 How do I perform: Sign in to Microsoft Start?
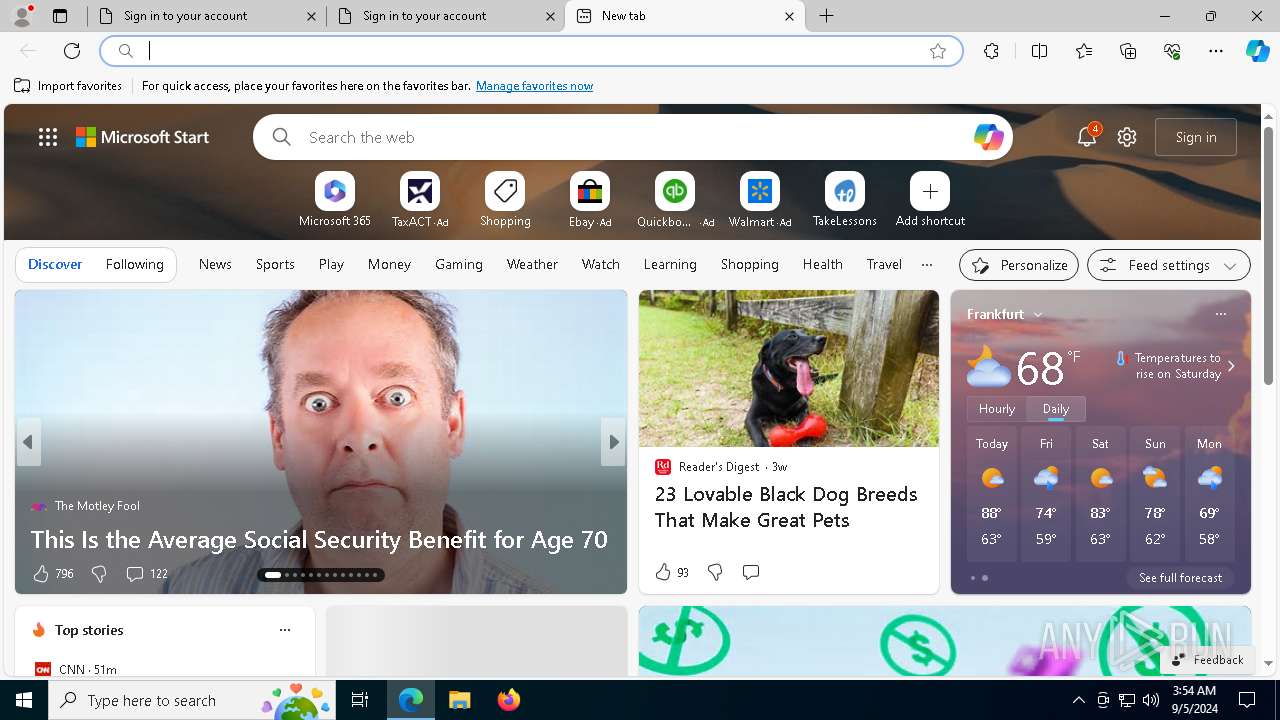[1196, 137]
